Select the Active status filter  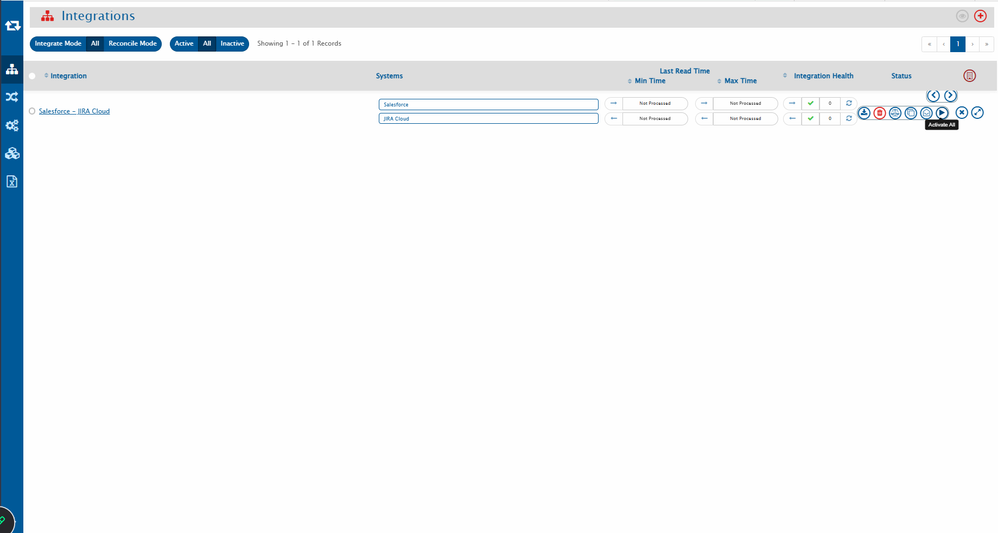click(184, 44)
